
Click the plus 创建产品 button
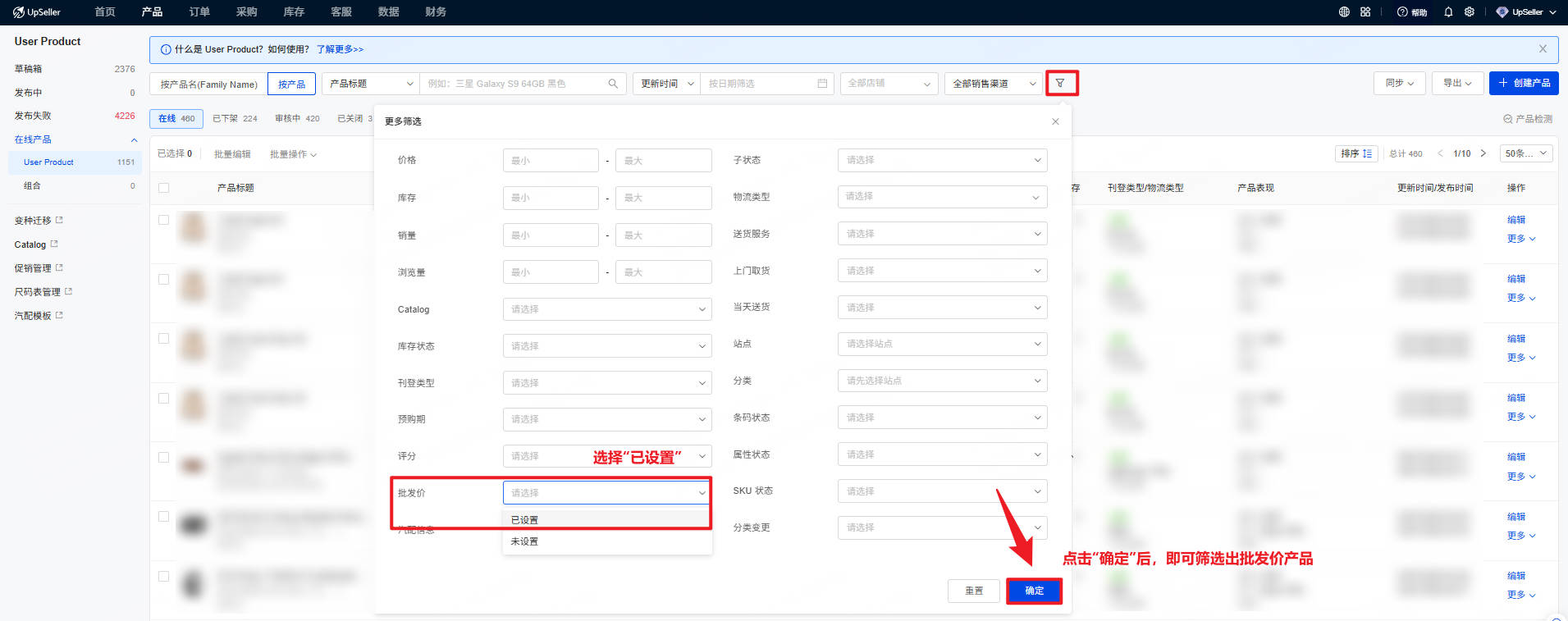(1524, 83)
